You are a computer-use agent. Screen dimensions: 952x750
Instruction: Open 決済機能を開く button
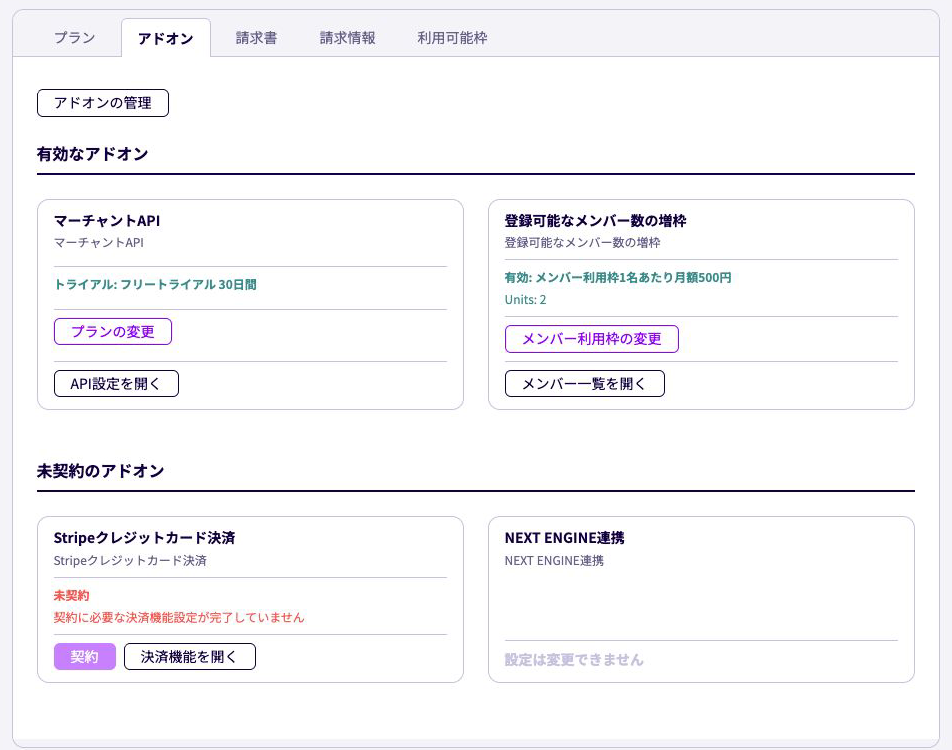click(x=189, y=656)
